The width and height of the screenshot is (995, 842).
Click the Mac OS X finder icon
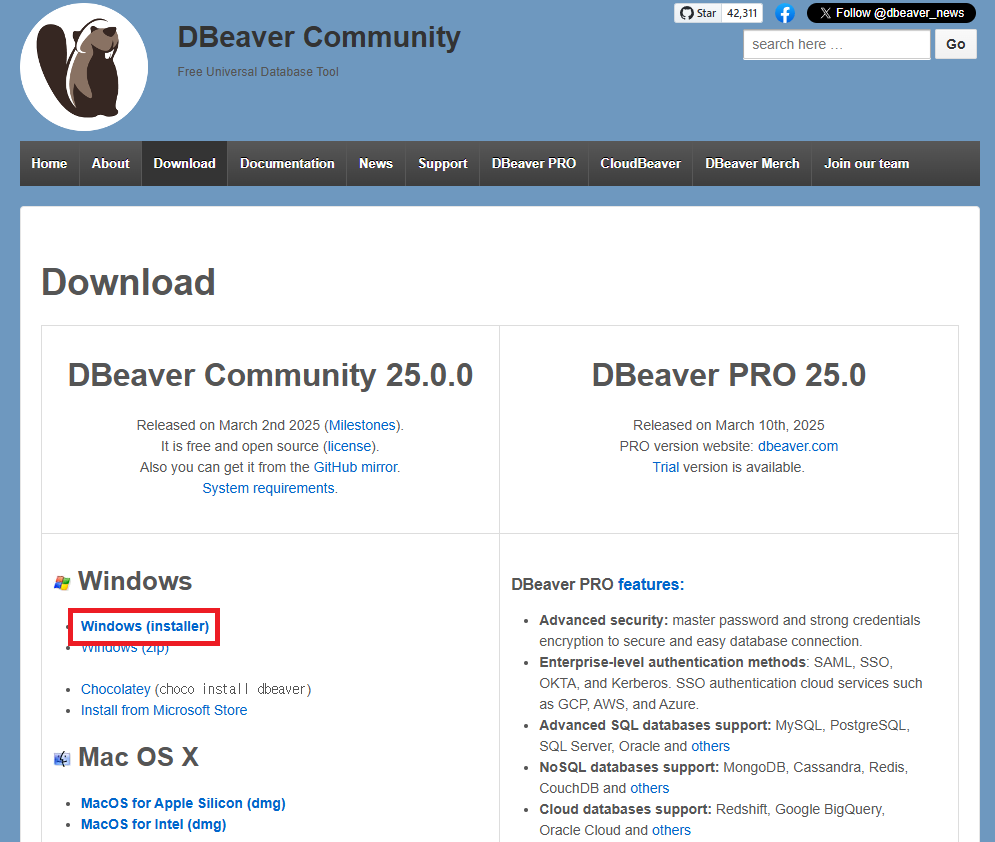(62, 758)
